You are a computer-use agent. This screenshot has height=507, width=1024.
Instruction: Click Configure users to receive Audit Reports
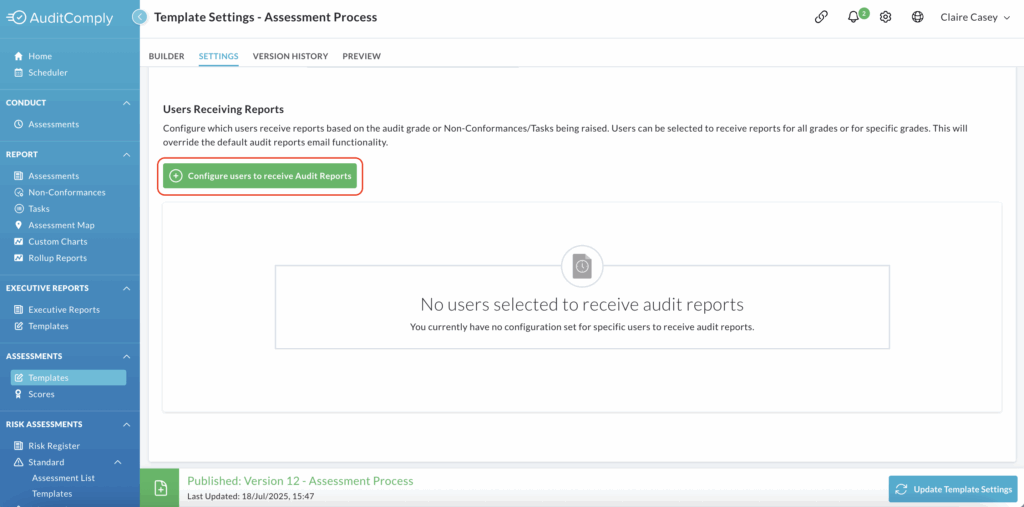point(260,176)
